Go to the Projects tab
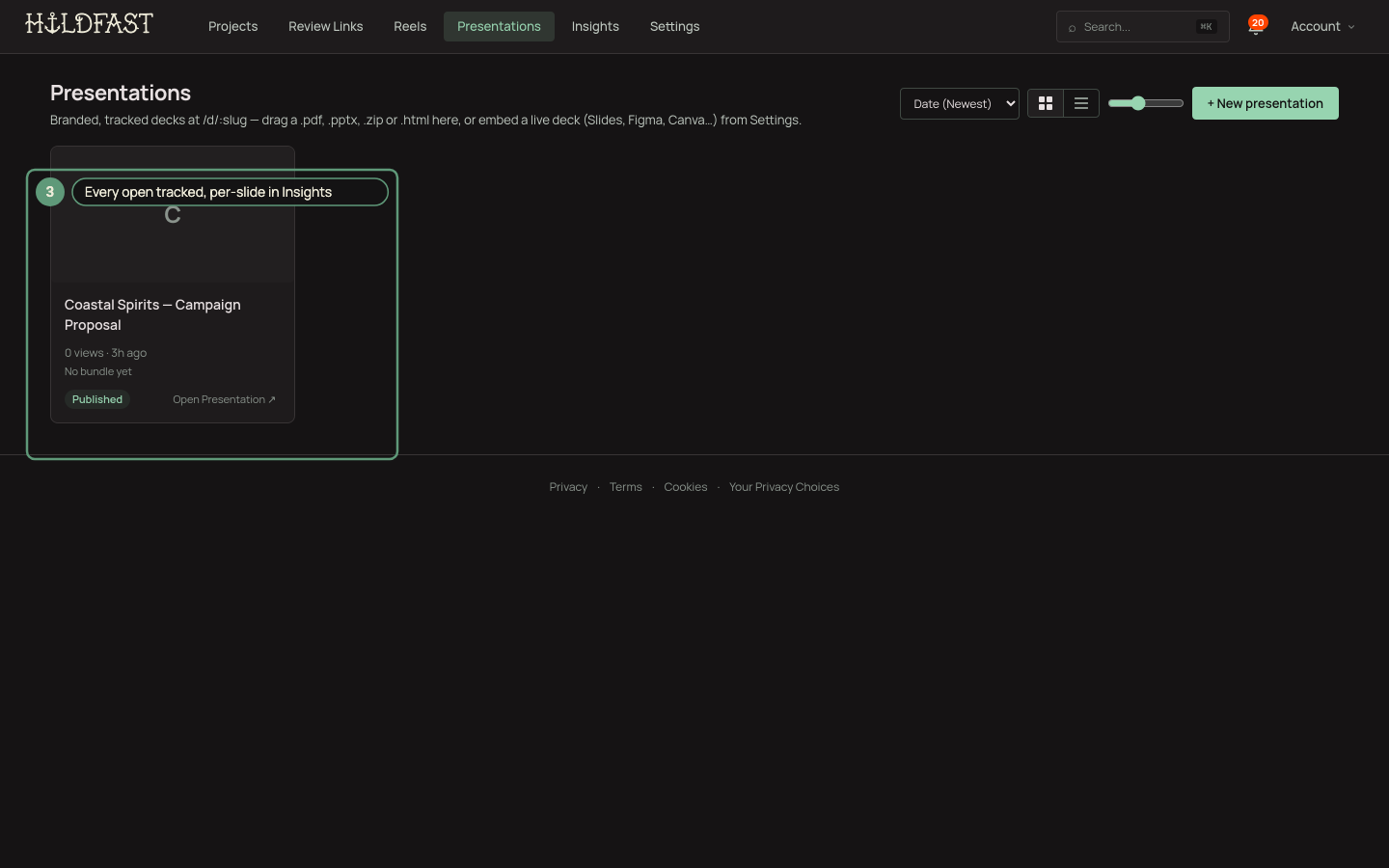The image size is (1389, 868). point(233,26)
